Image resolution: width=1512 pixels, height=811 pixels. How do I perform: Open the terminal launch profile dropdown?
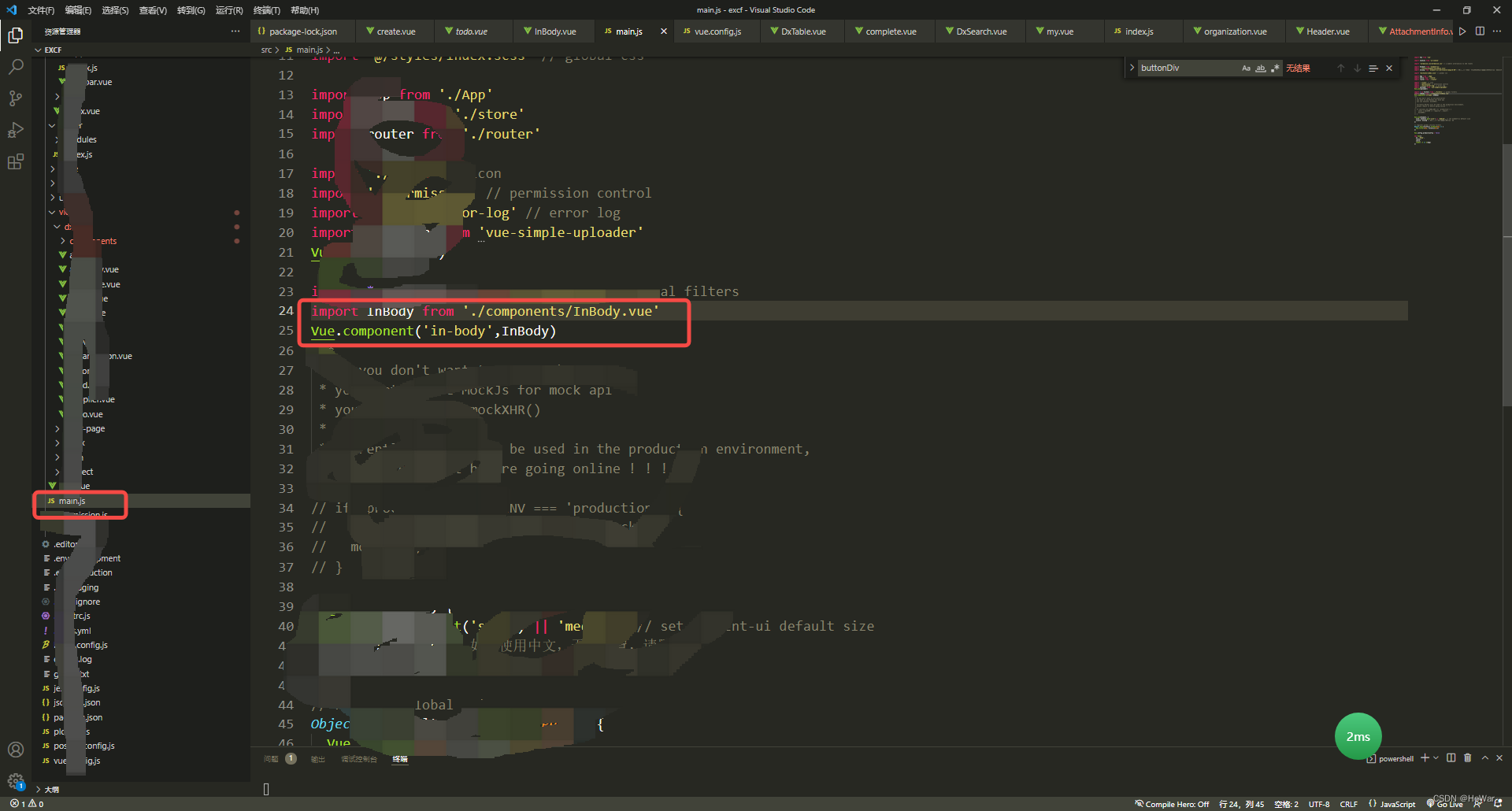pos(1436,758)
